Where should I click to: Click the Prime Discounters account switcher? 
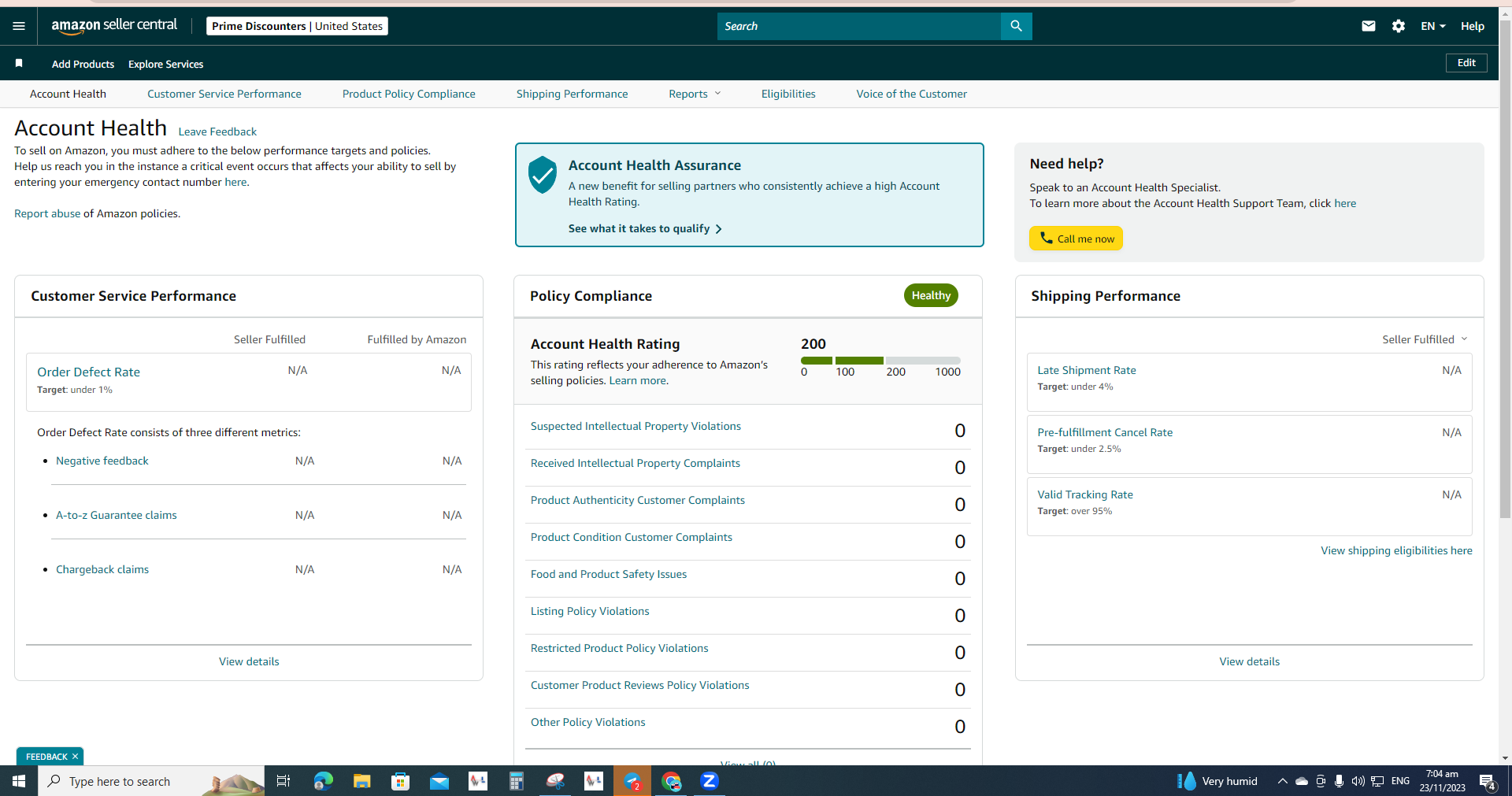click(x=297, y=26)
